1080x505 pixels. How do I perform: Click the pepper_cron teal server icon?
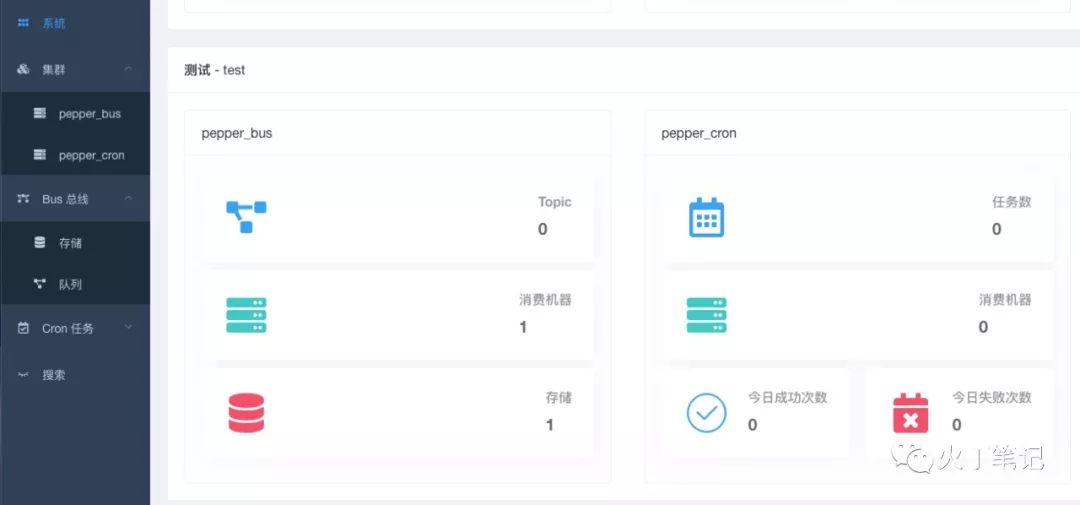pos(706,316)
